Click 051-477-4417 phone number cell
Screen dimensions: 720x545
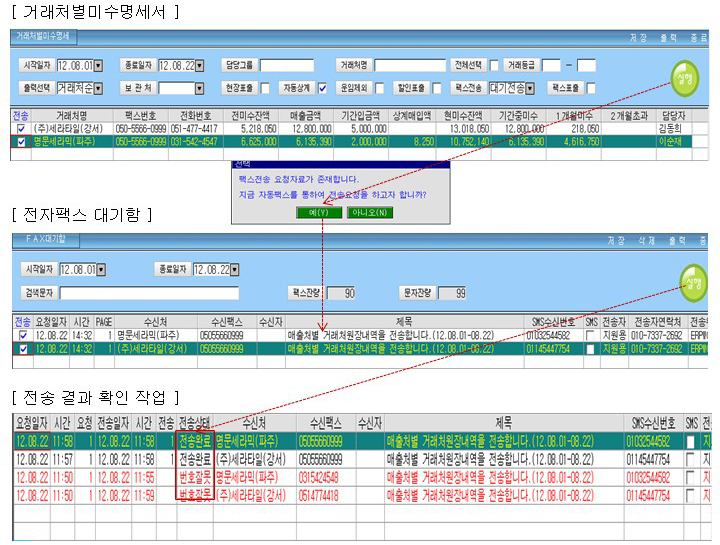pos(194,129)
